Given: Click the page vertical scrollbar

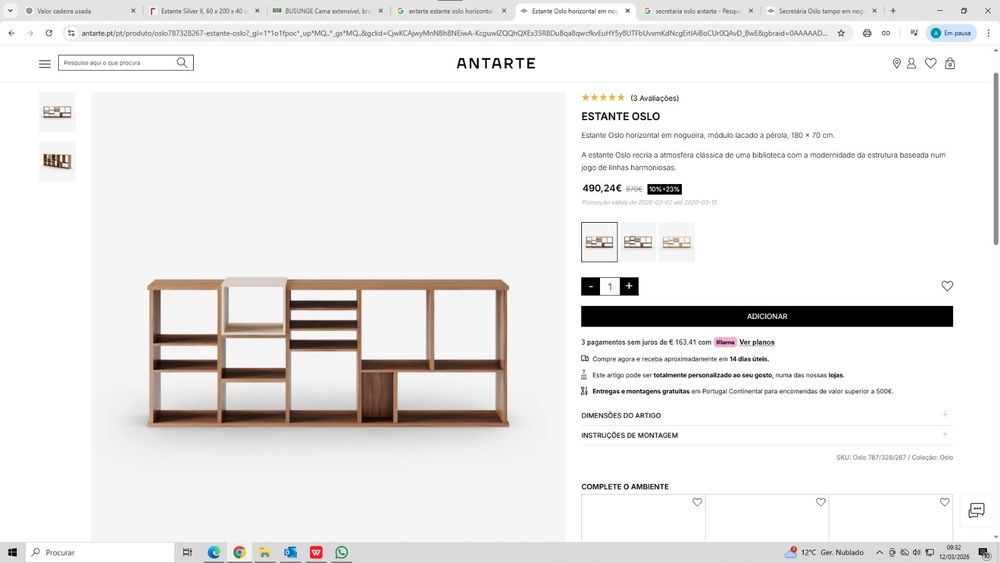Looking at the screenshot, I should coord(996,159).
